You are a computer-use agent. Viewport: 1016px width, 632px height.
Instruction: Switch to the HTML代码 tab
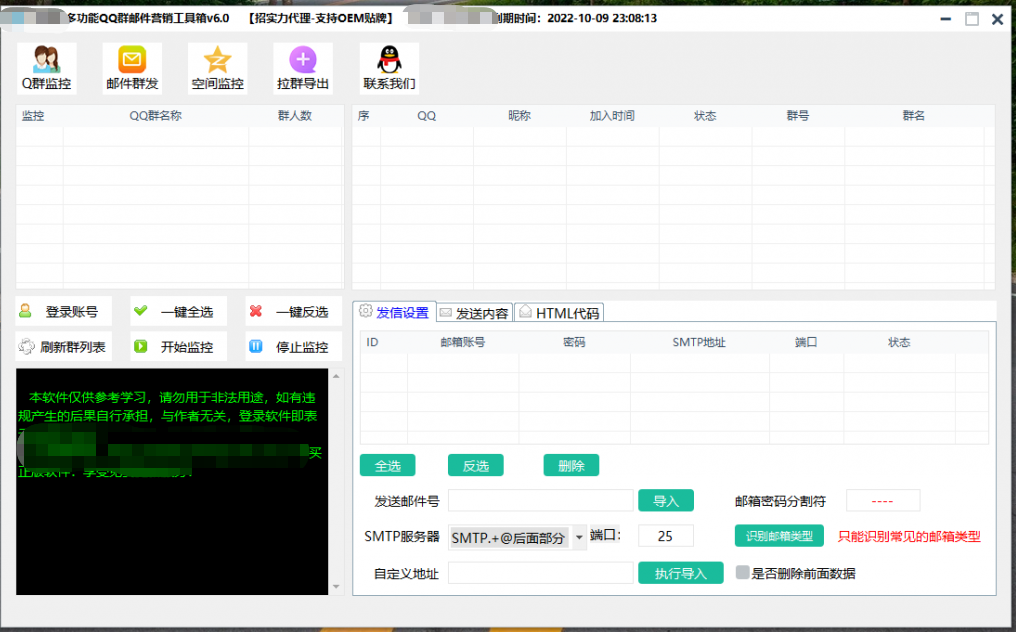(560, 313)
